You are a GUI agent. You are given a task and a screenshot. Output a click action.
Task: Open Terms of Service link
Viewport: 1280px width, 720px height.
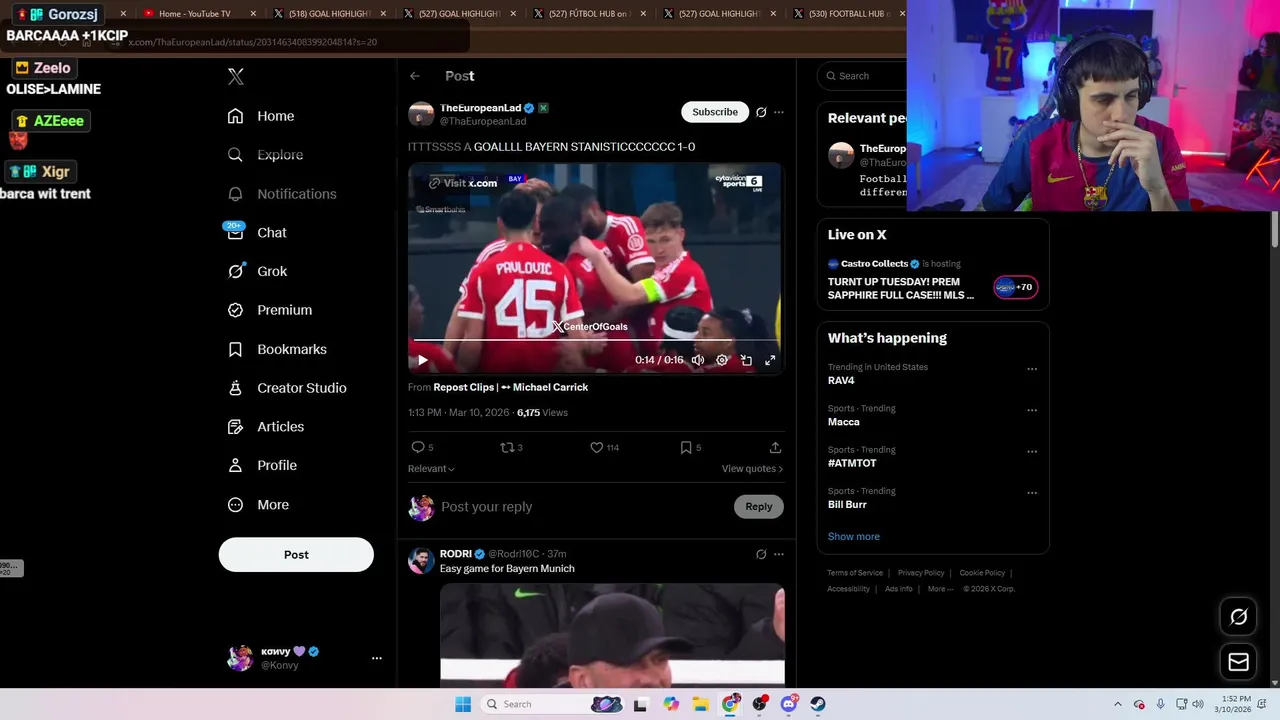pyautogui.click(x=855, y=573)
